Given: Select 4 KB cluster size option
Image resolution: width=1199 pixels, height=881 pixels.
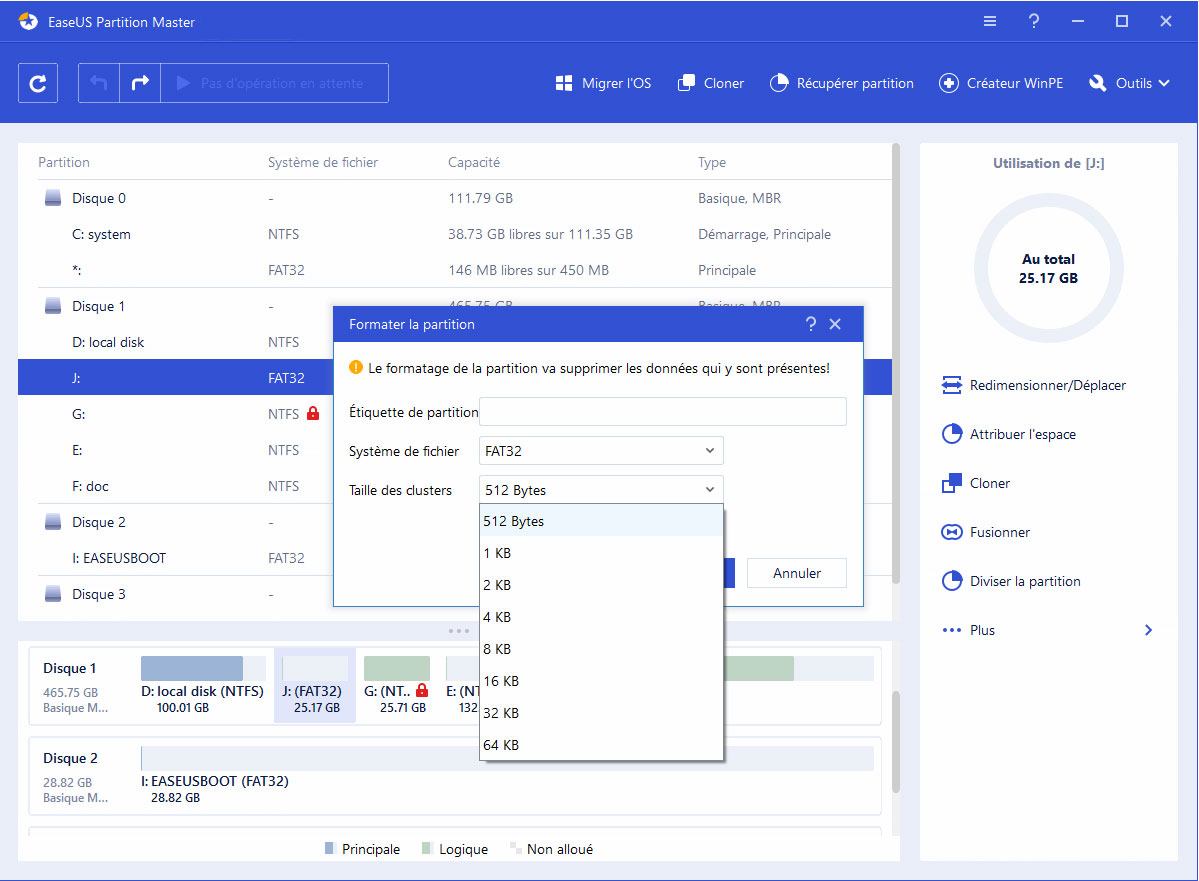Looking at the screenshot, I should pyautogui.click(x=601, y=617).
